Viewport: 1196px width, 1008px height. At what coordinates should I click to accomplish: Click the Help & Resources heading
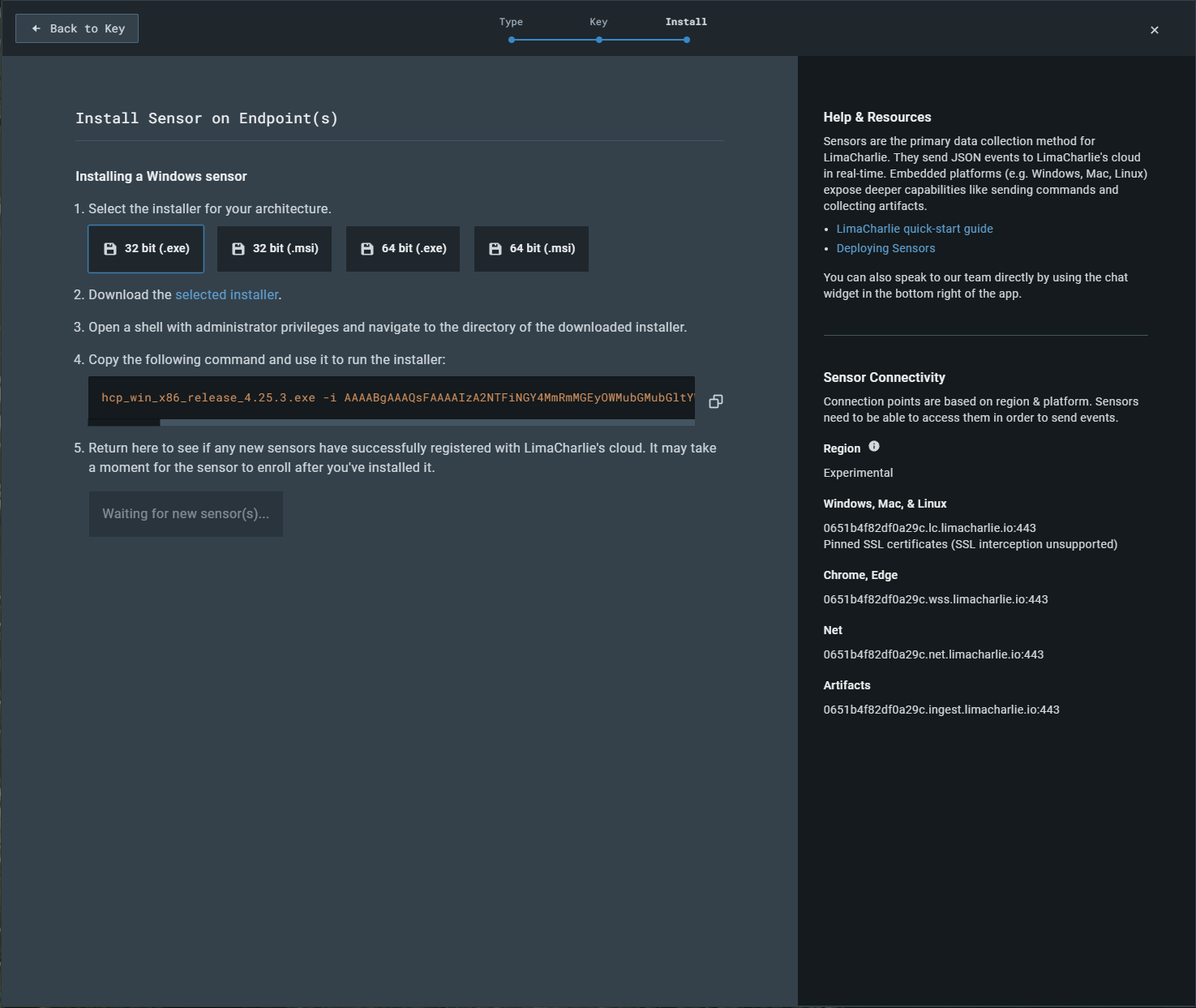[877, 117]
